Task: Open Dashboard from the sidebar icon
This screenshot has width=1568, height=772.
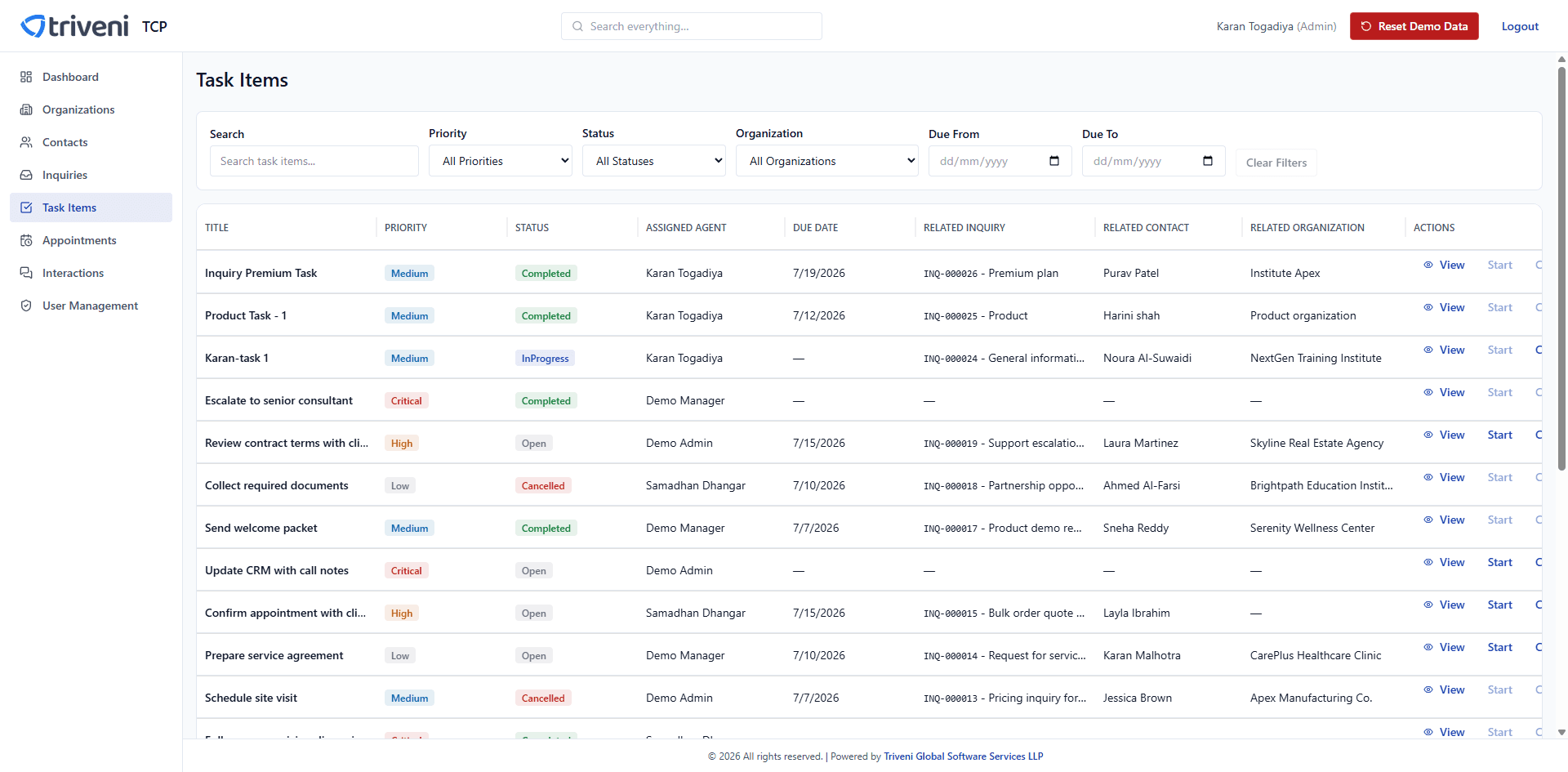Action: (26, 77)
